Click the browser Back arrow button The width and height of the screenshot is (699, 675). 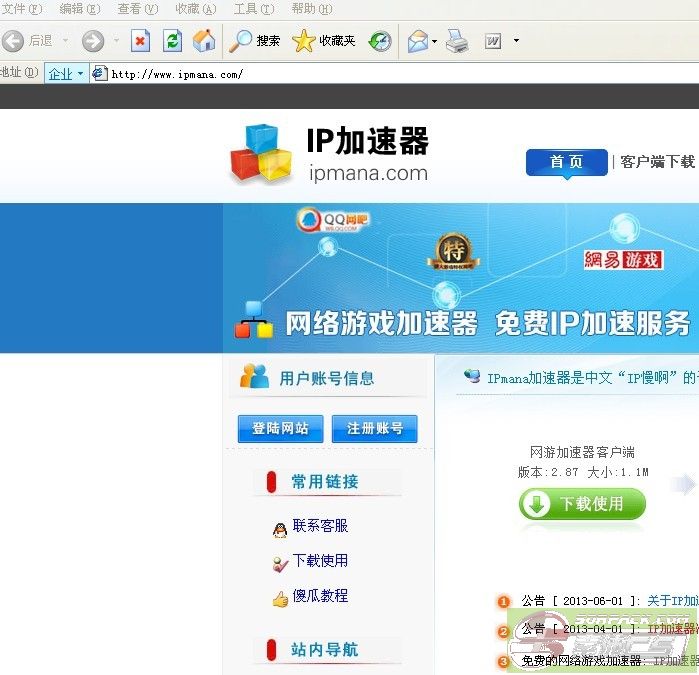point(13,41)
